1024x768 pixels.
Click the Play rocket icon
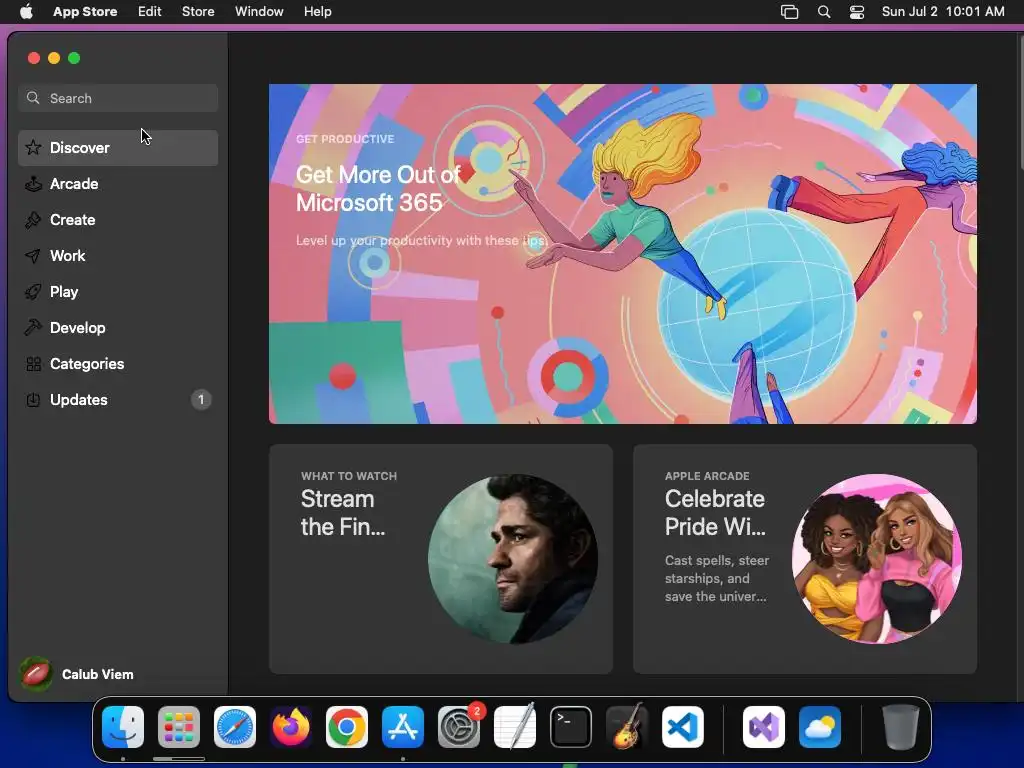point(33,291)
